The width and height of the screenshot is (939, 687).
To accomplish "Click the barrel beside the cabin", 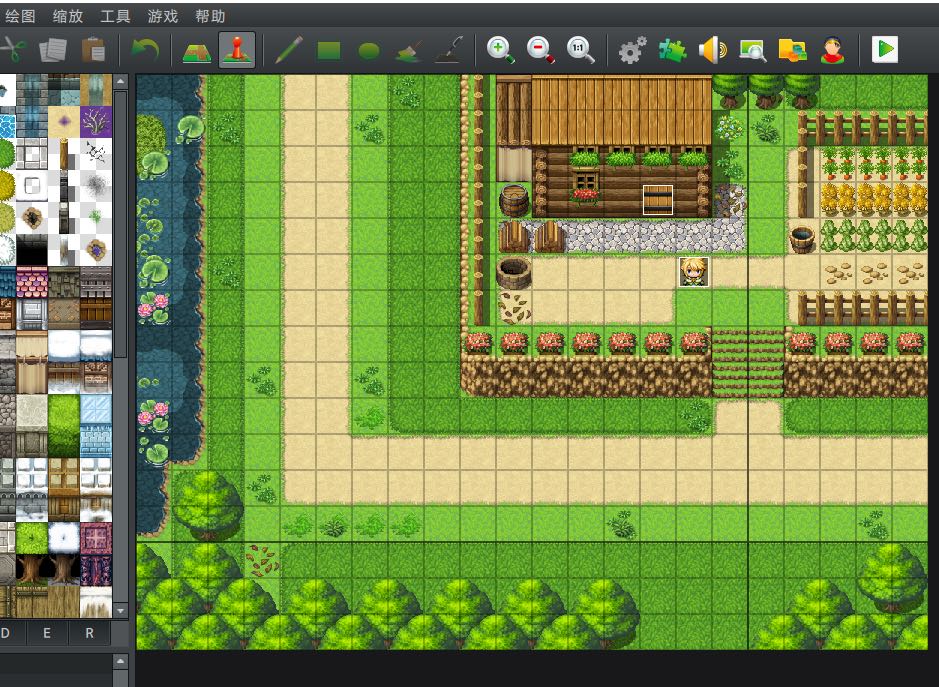I will 514,201.
